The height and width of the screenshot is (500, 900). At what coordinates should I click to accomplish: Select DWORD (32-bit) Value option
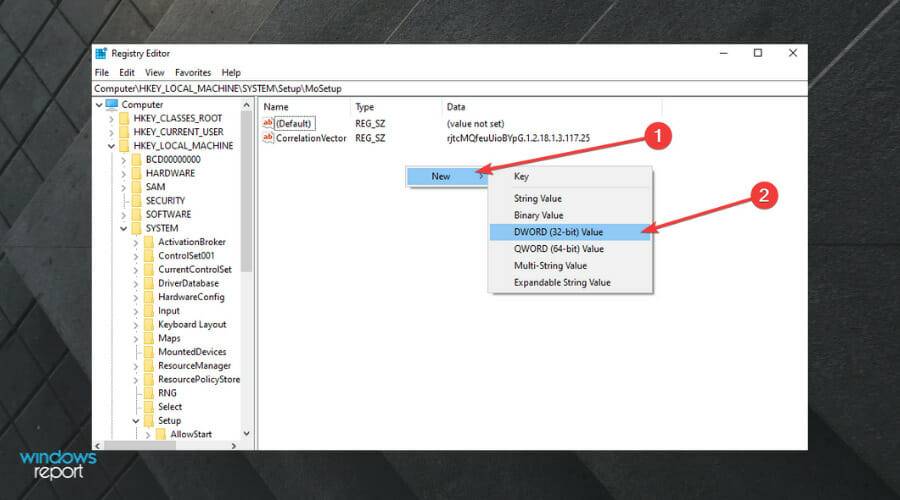[x=571, y=232]
